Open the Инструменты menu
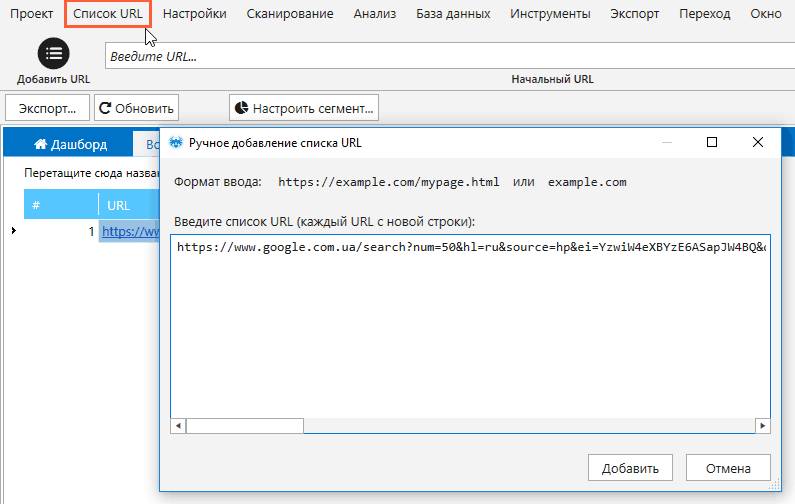Viewport: 795px width, 504px height. (550, 14)
